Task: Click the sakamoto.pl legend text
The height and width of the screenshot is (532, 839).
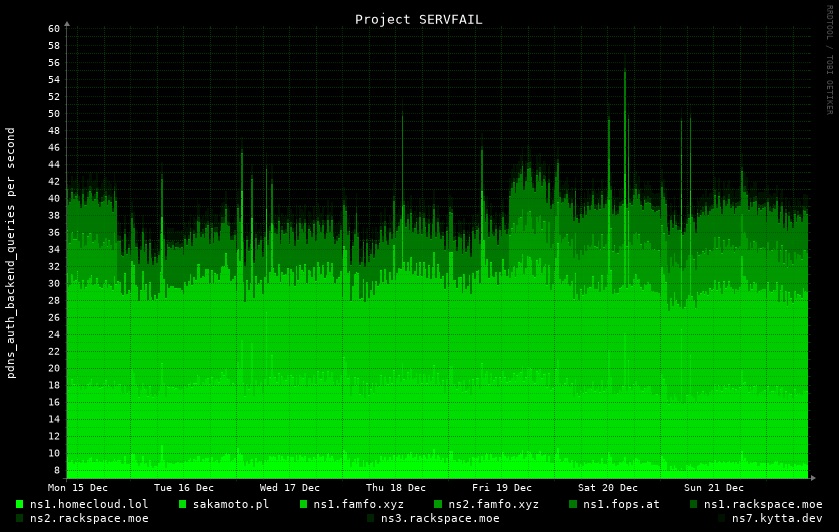Action: point(230,504)
